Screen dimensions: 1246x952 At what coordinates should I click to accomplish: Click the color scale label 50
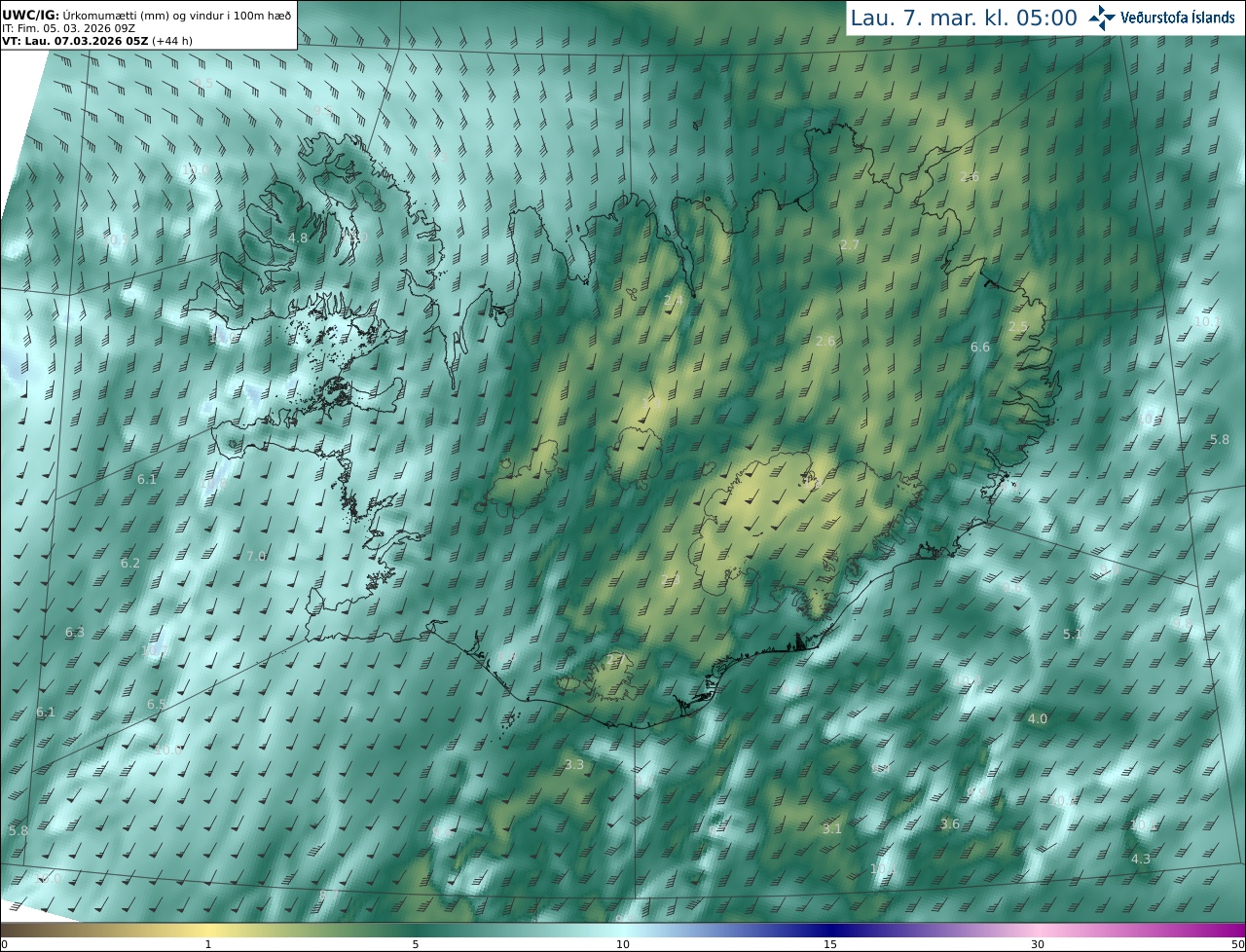[x=1237, y=944]
